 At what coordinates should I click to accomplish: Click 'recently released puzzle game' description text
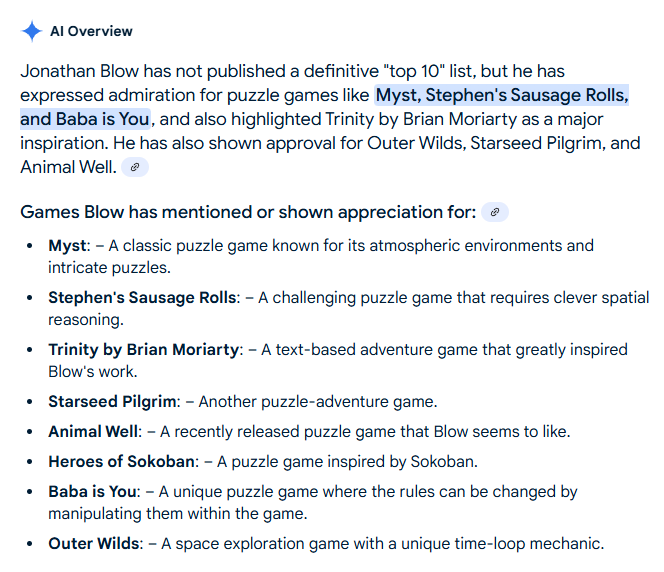click(365, 432)
